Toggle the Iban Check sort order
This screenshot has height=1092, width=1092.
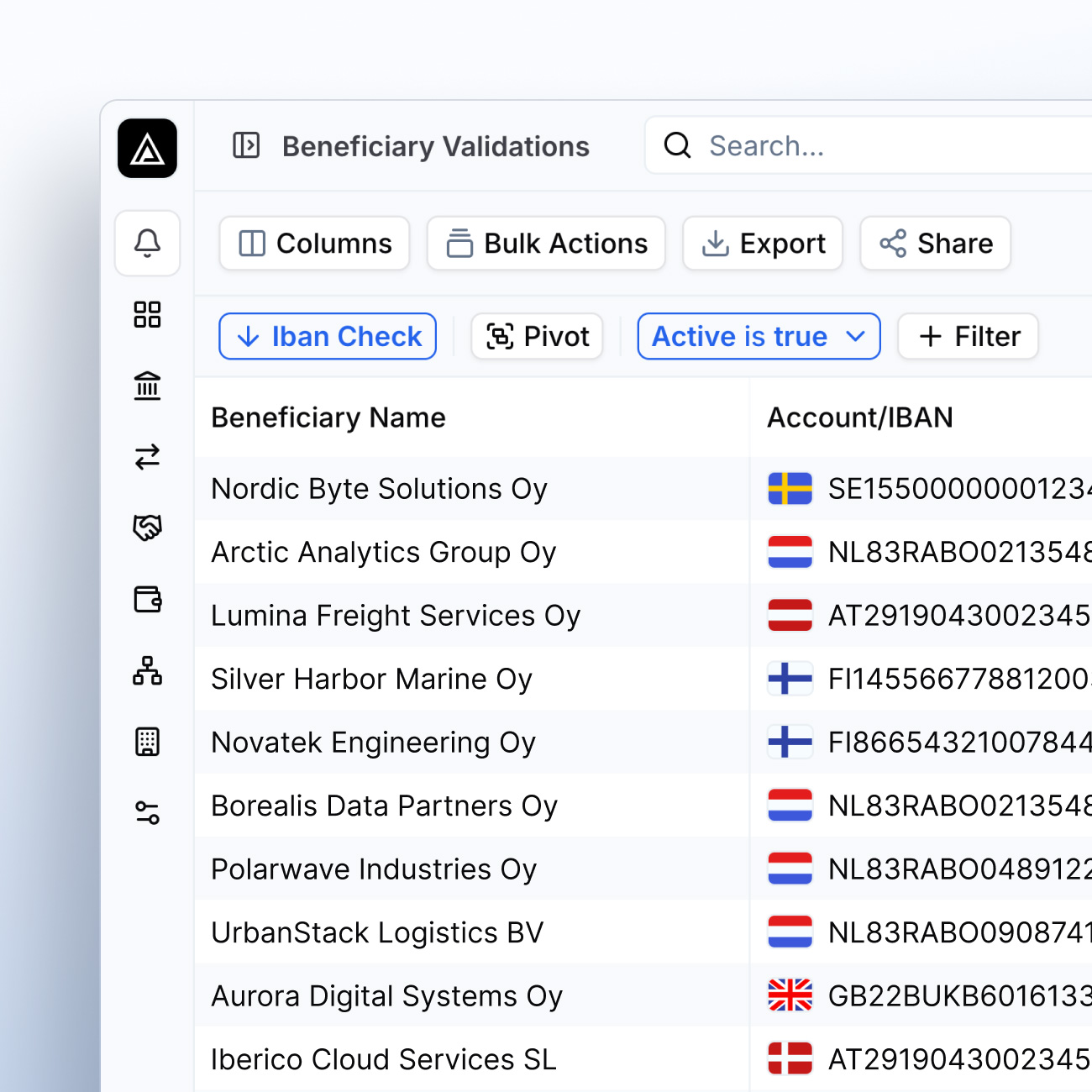328,337
